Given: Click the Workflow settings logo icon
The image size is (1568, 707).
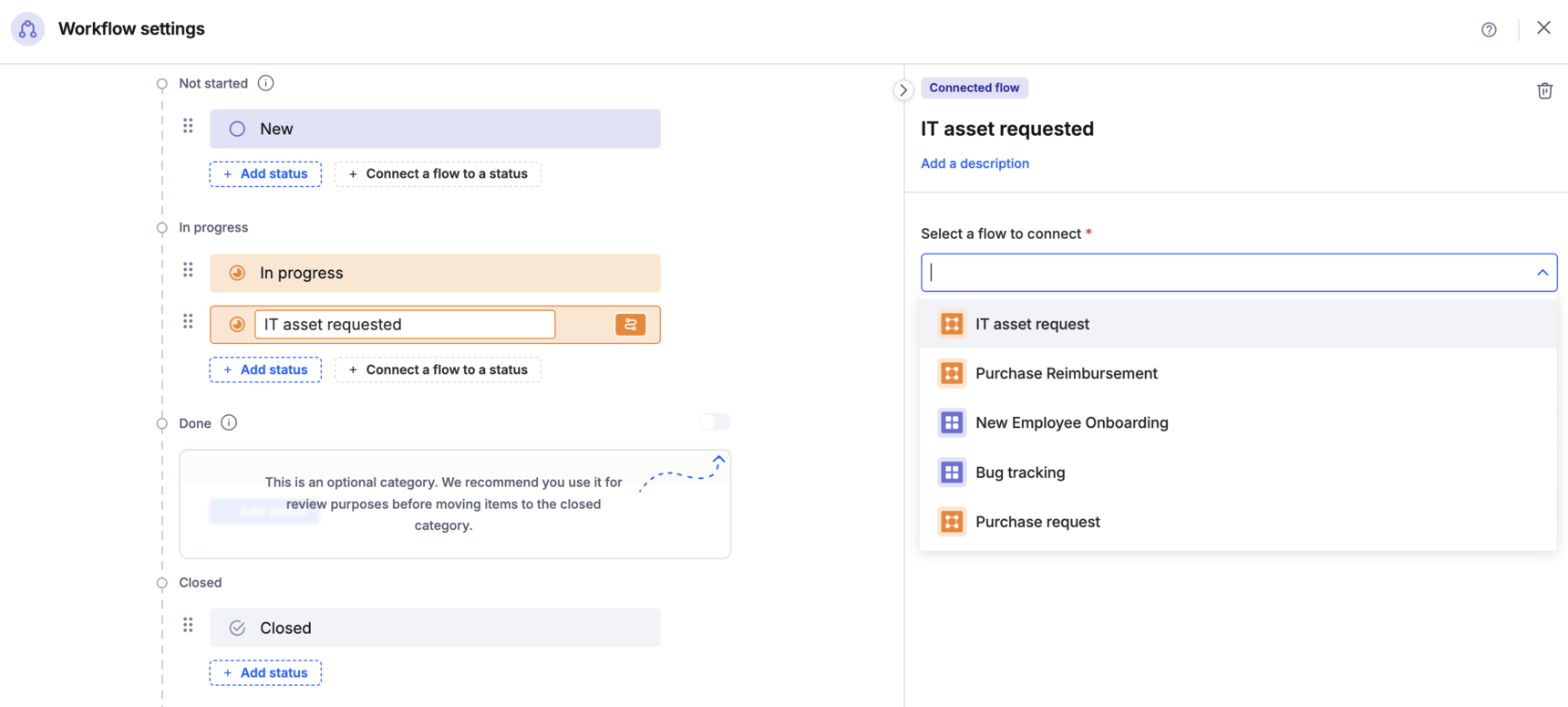Looking at the screenshot, I should point(28,29).
